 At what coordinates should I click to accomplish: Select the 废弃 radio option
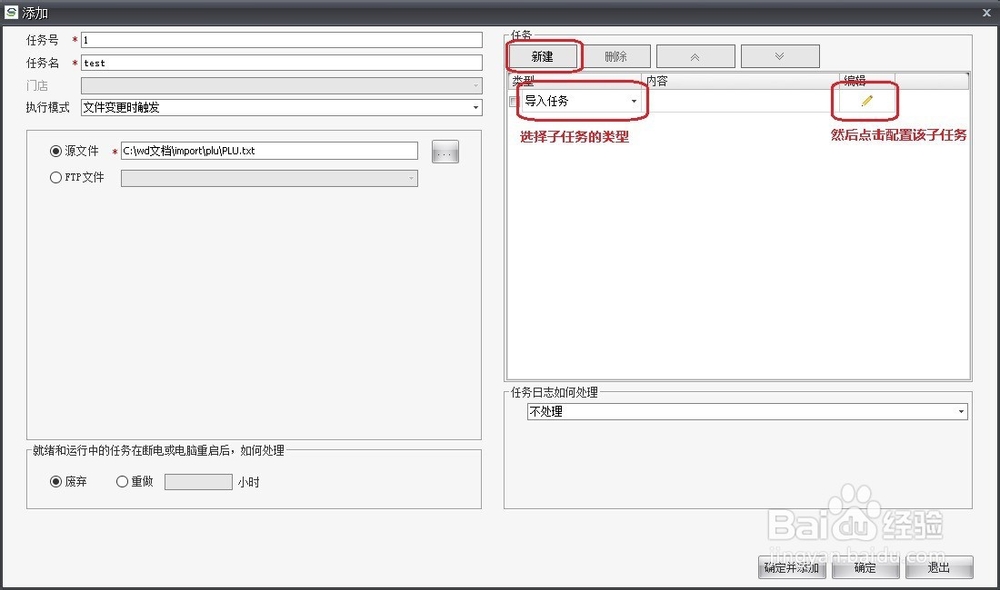click(55, 482)
